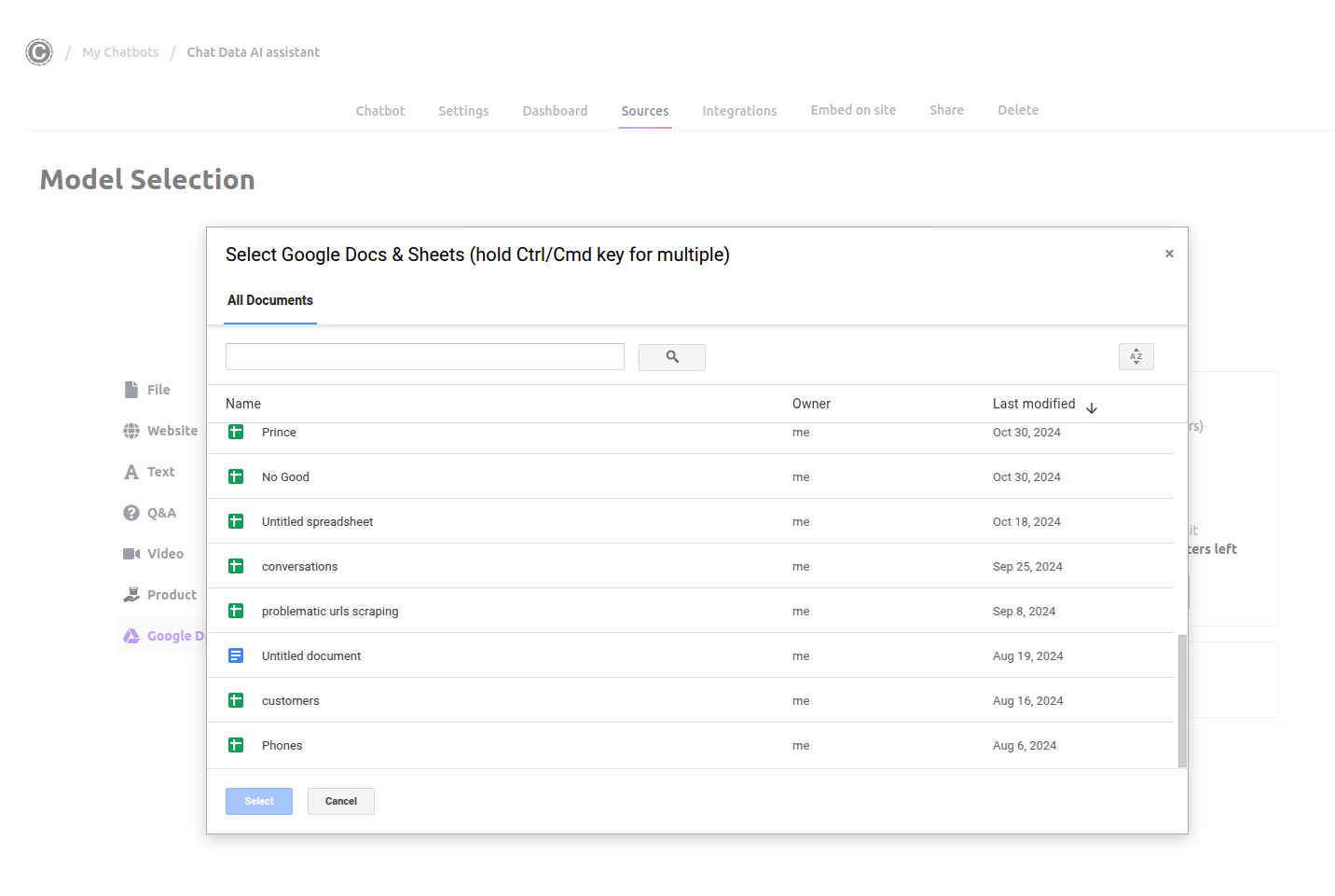Select the customers file name

point(290,701)
